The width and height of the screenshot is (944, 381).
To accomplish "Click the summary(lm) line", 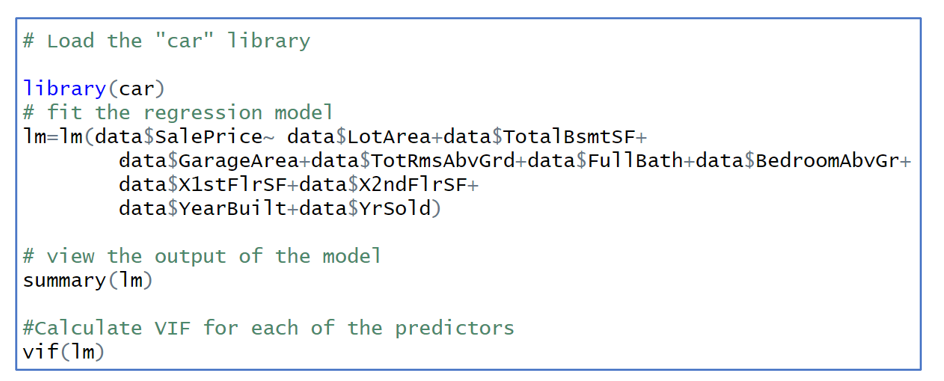I will [88, 280].
